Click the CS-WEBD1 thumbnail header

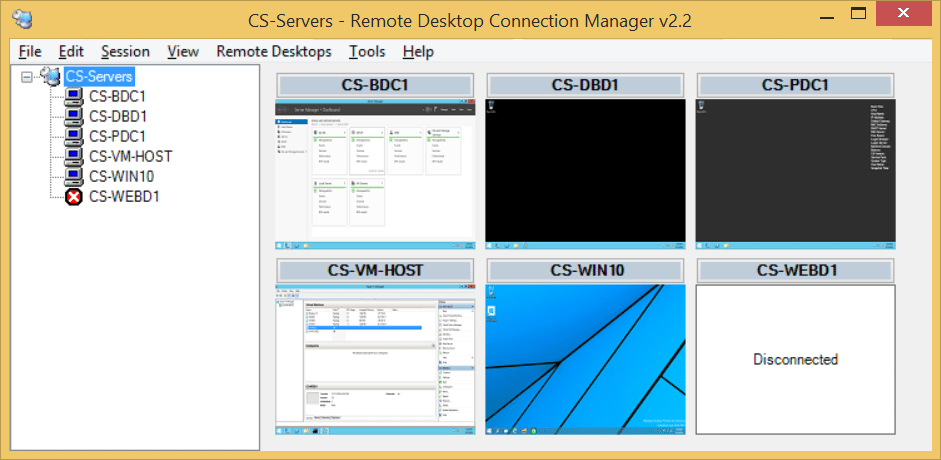click(795, 270)
